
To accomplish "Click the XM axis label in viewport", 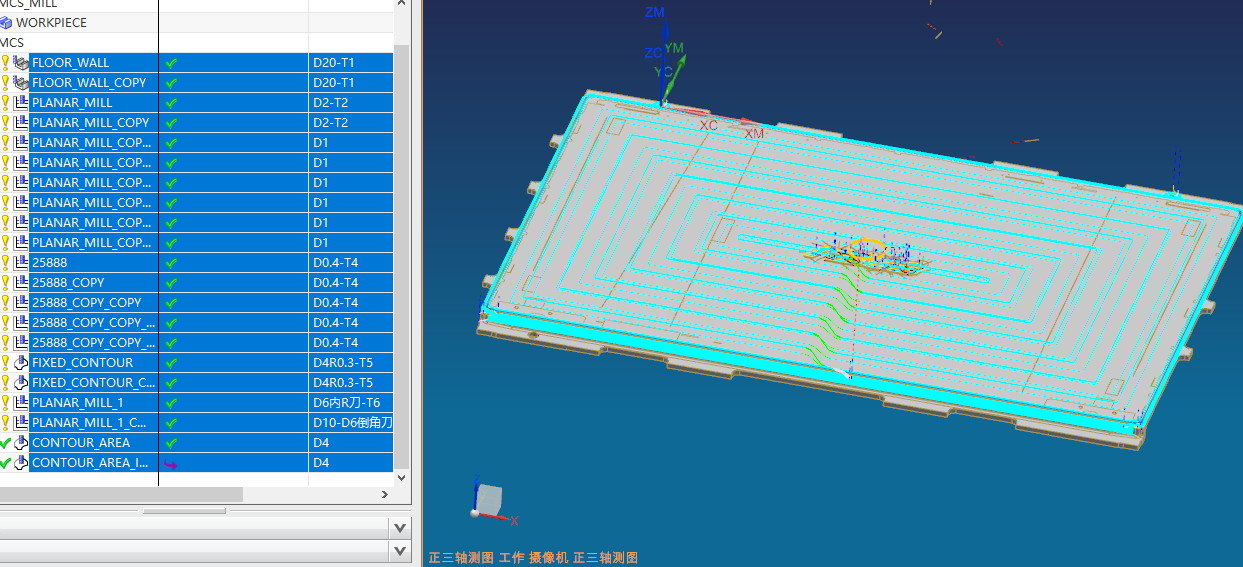I will click(x=754, y=133).
